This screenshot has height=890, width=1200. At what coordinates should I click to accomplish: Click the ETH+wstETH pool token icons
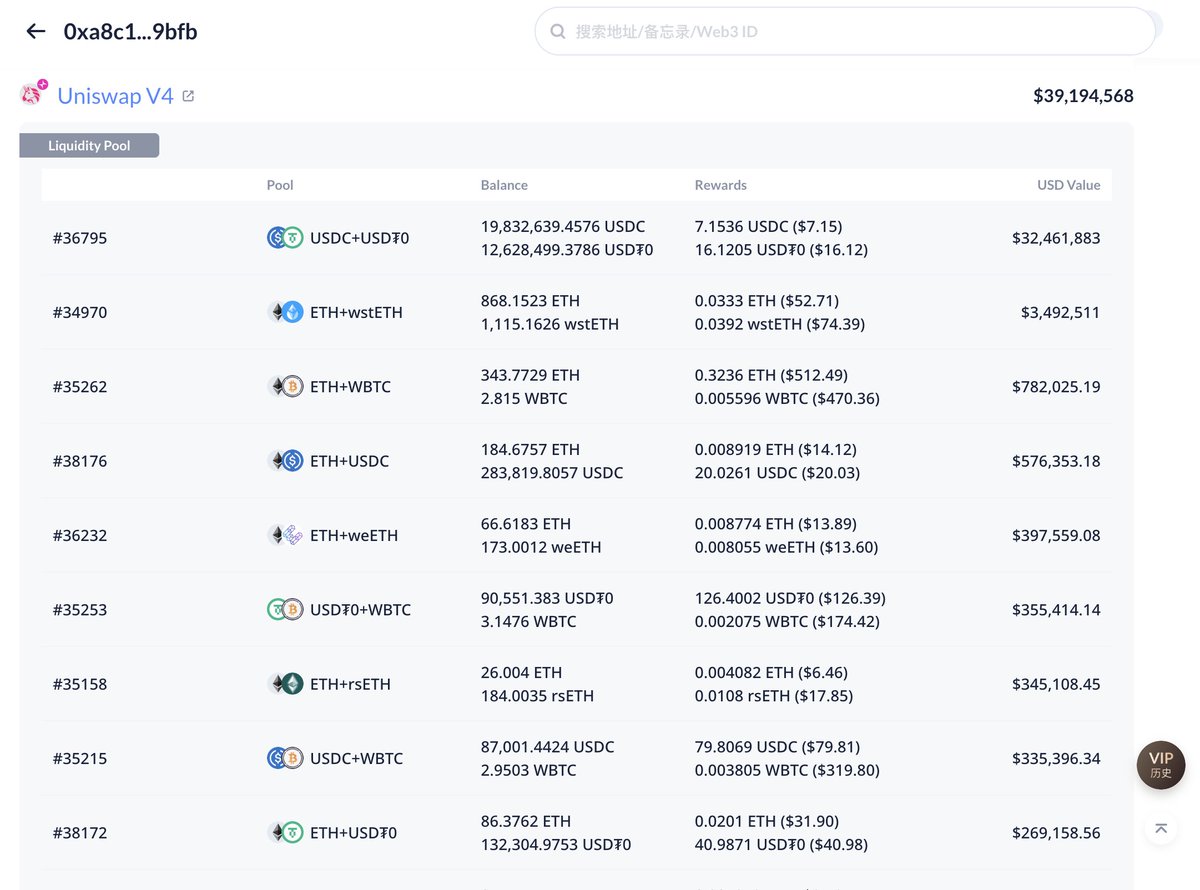pyautogui.click(x=285, y=312)
